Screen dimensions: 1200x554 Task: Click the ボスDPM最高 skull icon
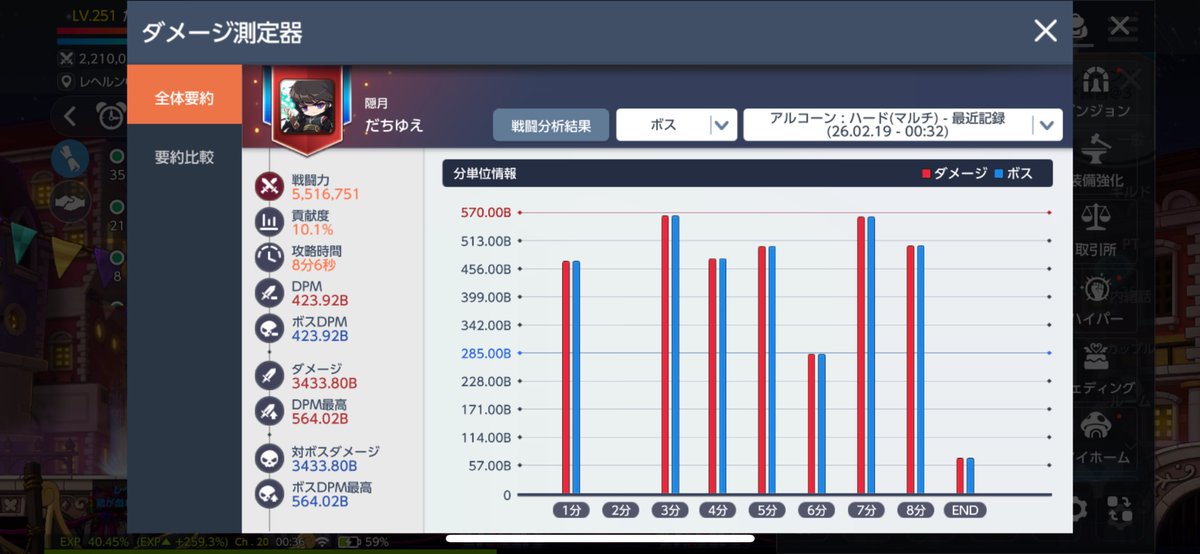(x=270, y=494)
